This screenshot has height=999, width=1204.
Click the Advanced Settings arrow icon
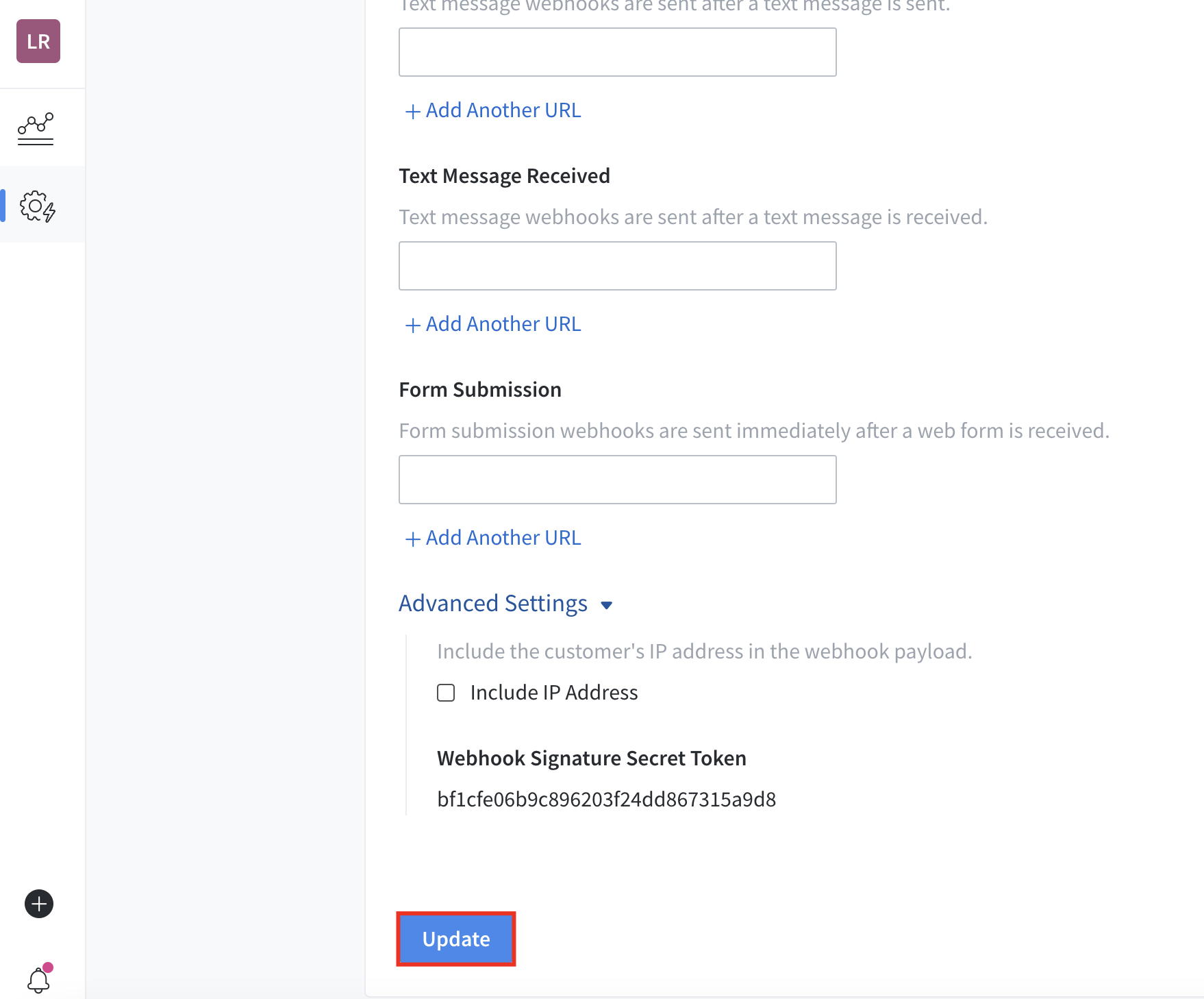point(606,605)
